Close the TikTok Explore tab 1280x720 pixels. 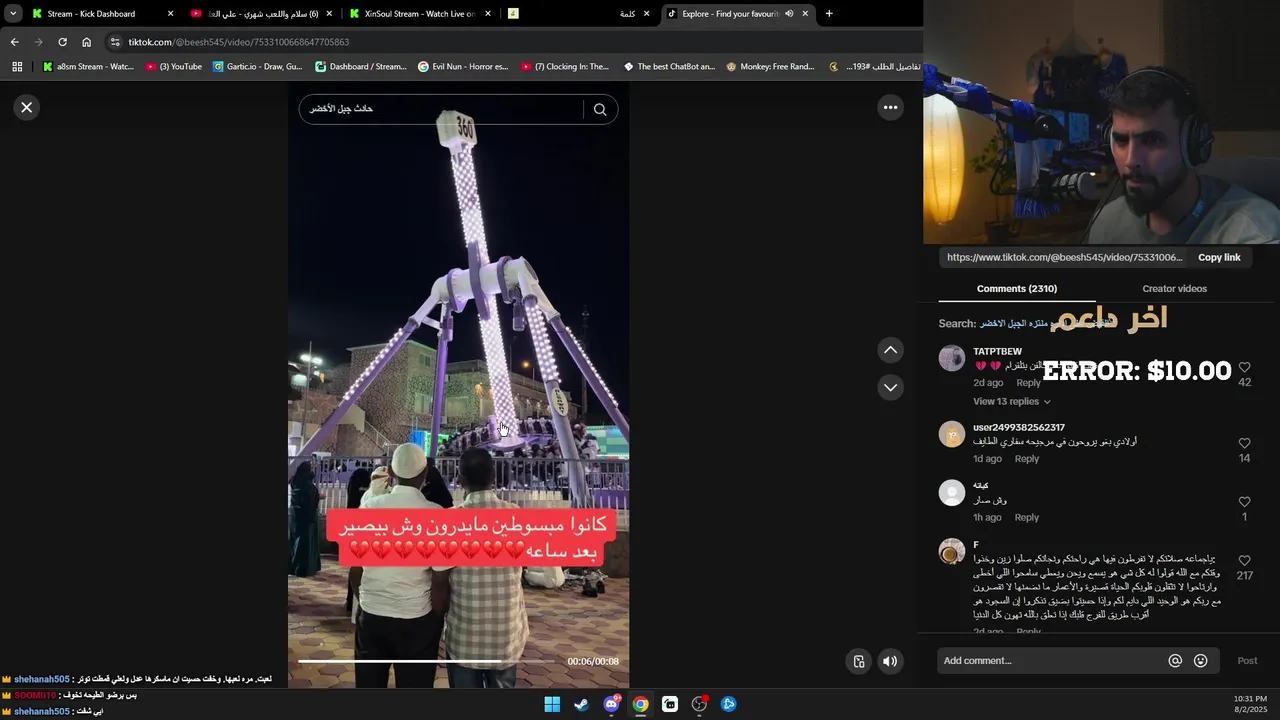(805, 14)
